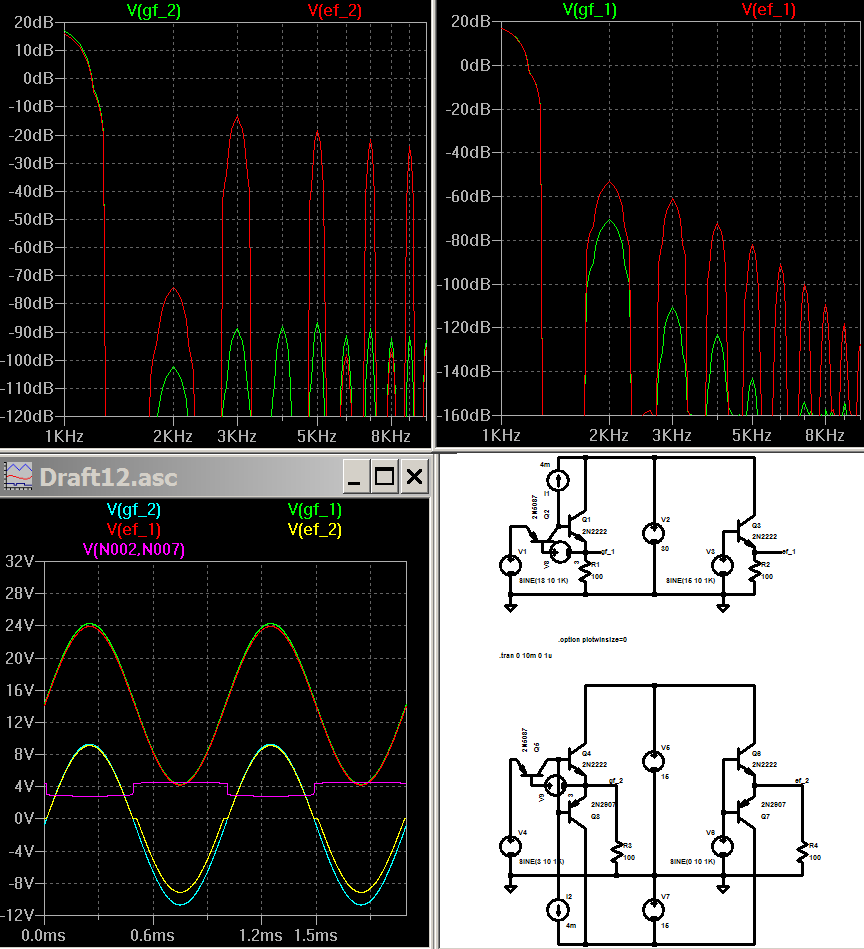Select the V2 supply voltage source symbol

tap(653, 533)
